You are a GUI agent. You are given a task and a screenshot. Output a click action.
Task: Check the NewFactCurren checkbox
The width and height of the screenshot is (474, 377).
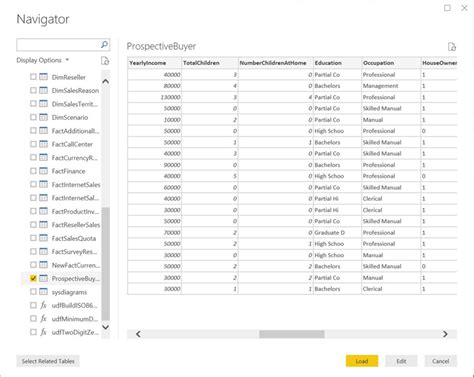(33, 265)
